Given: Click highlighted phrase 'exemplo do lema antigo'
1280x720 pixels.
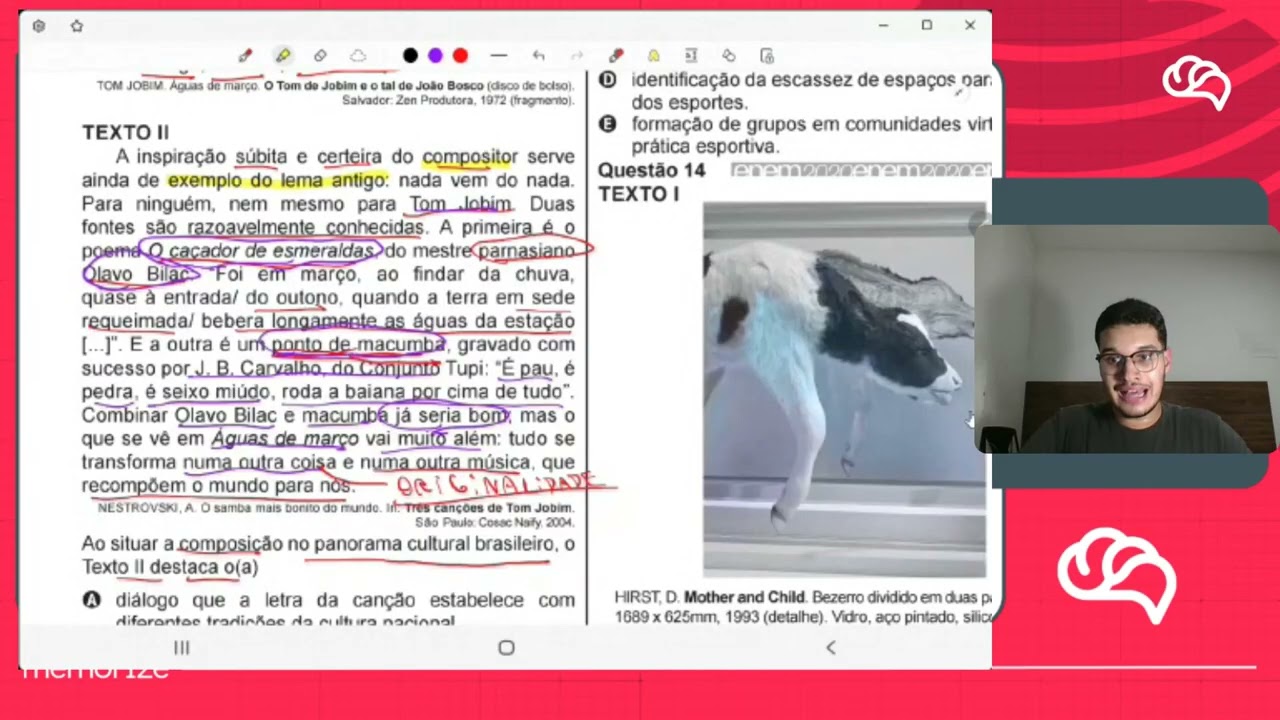Looking at the screenshot, I should coord(276,181).
